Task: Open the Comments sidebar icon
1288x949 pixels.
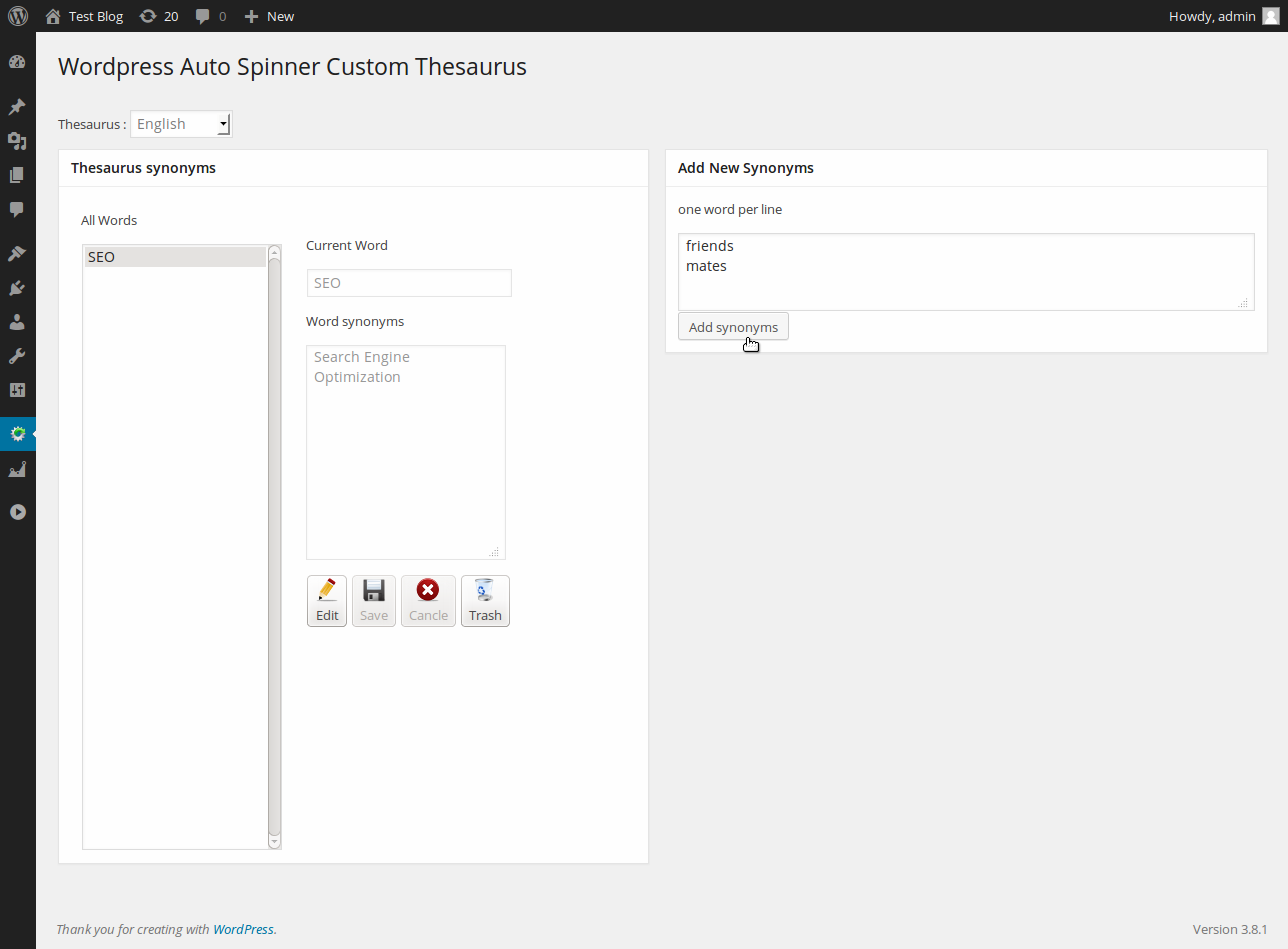Action: click(17, 209)
